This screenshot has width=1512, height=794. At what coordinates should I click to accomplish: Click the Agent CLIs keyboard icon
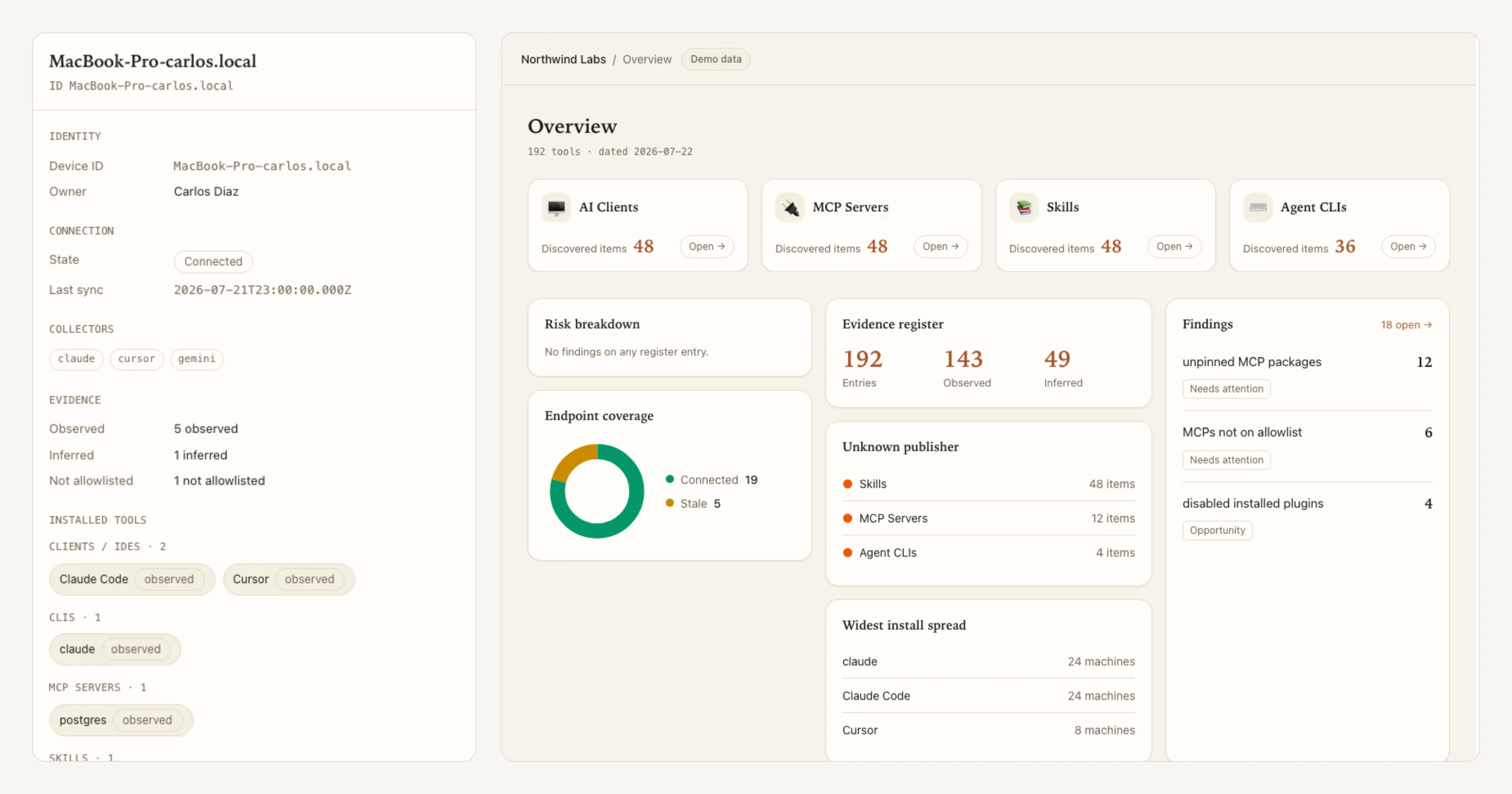click(1257, 207)
